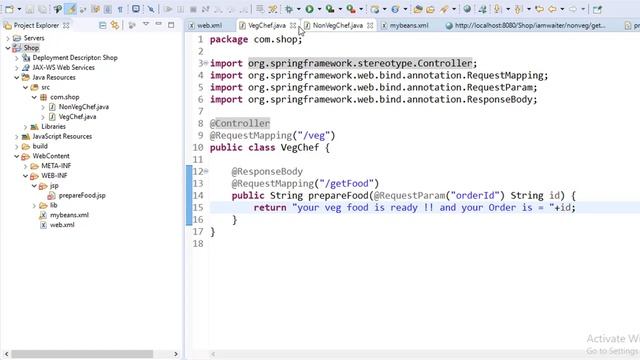Expand Deployment Descriptor: Shop node

(x=17, y=58)
